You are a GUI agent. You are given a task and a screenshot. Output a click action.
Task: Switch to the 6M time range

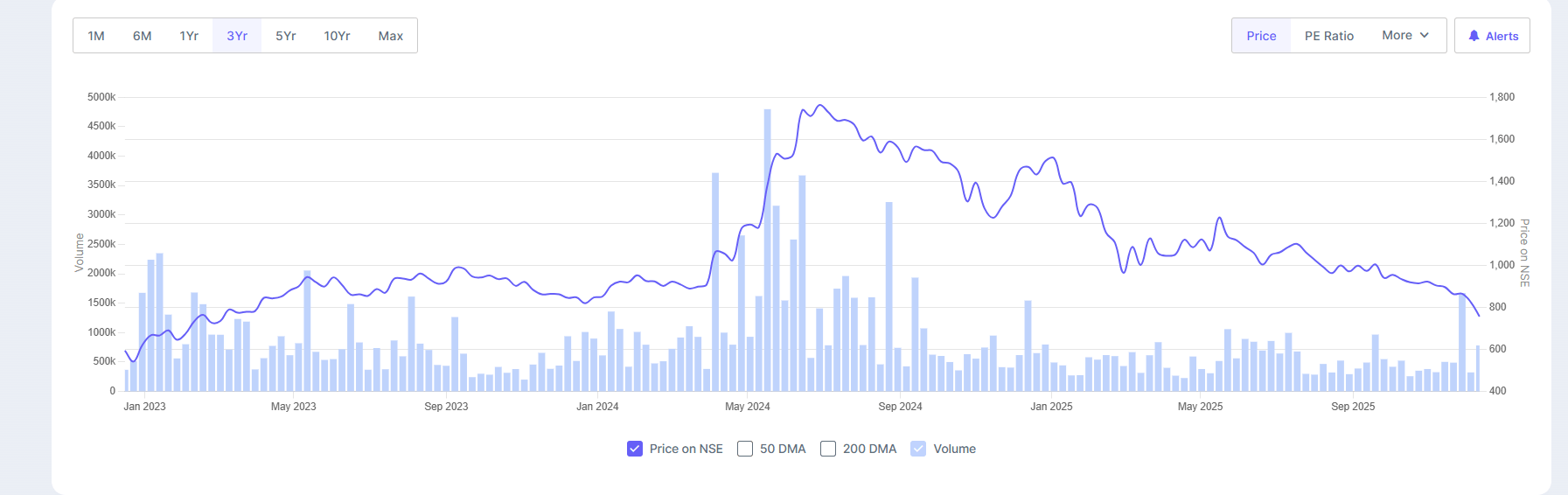pos(143,36)
